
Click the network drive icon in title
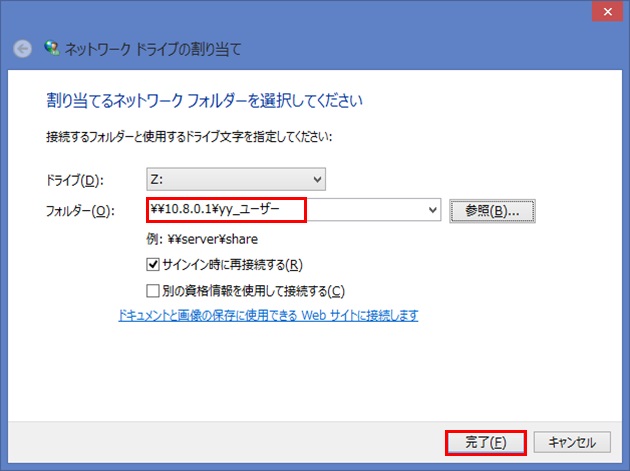click(x=52, y=48)
